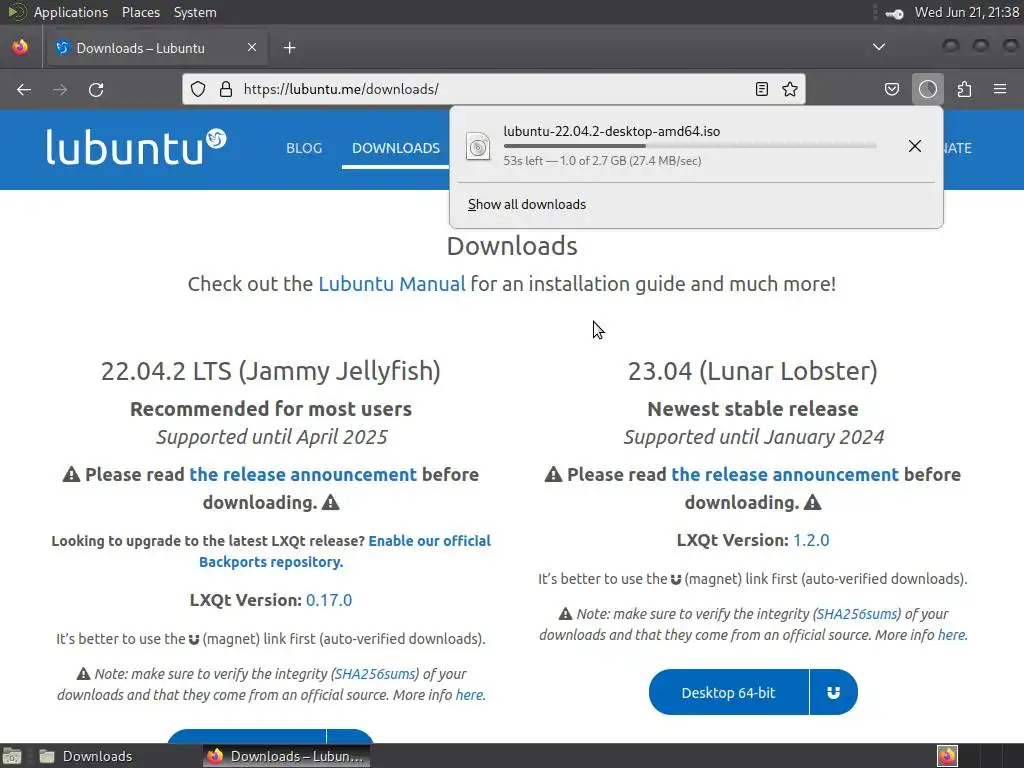This screenshot has width=1024, height=768.
Task: Open a new browser tab
Action: point(290,48)
